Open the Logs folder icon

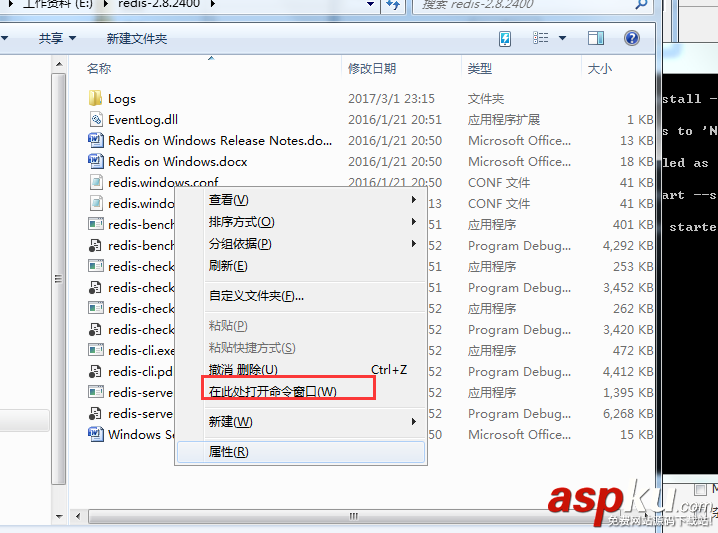tap(95, 98)
